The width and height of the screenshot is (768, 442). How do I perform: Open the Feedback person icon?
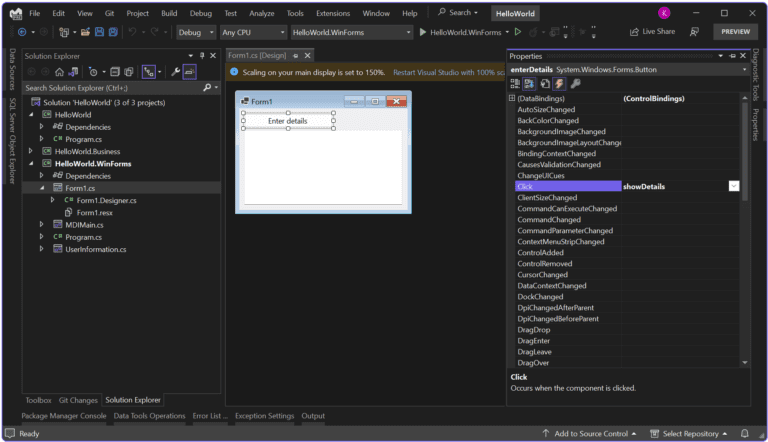click(694, 32)
